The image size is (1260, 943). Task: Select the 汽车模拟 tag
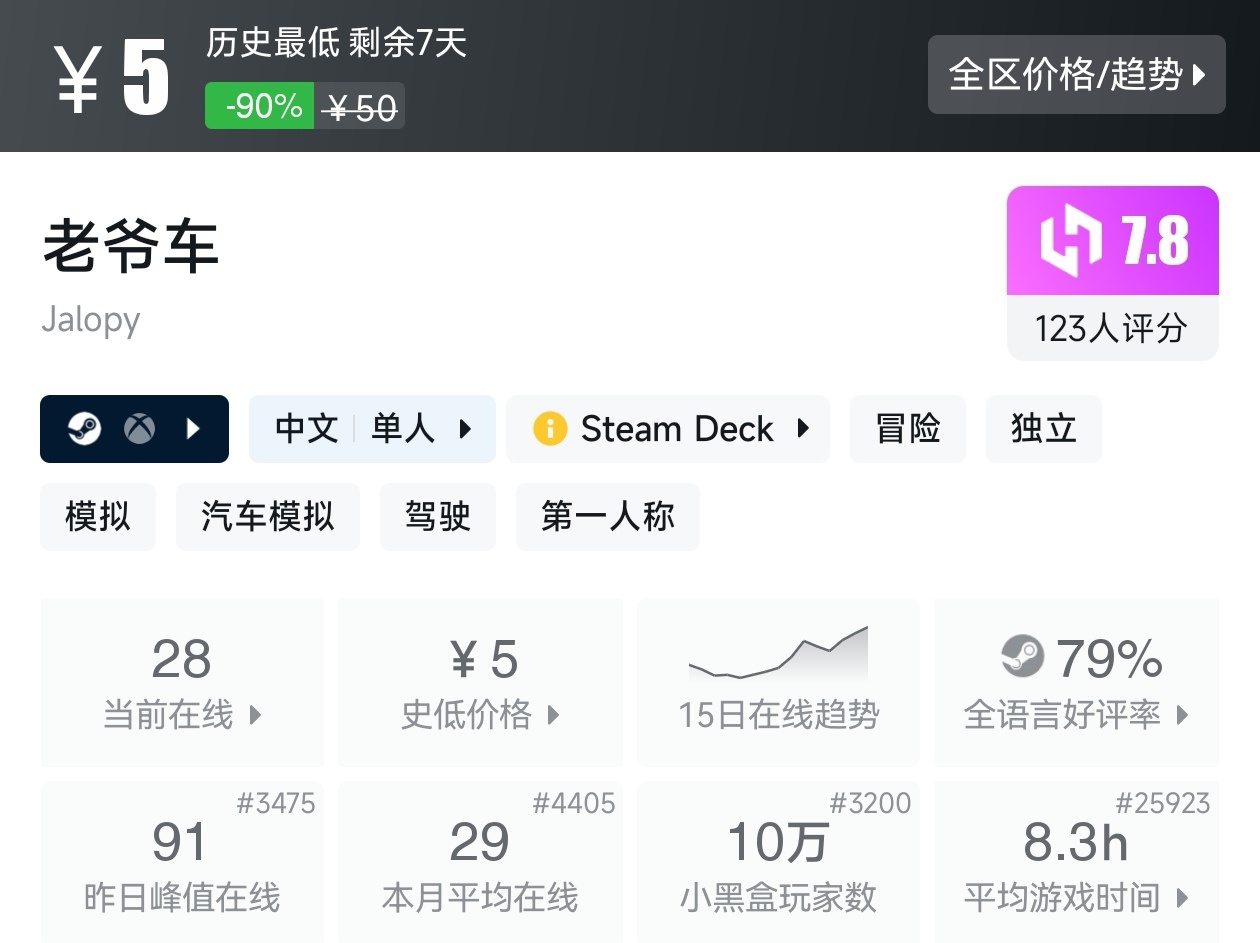[267, 517]
